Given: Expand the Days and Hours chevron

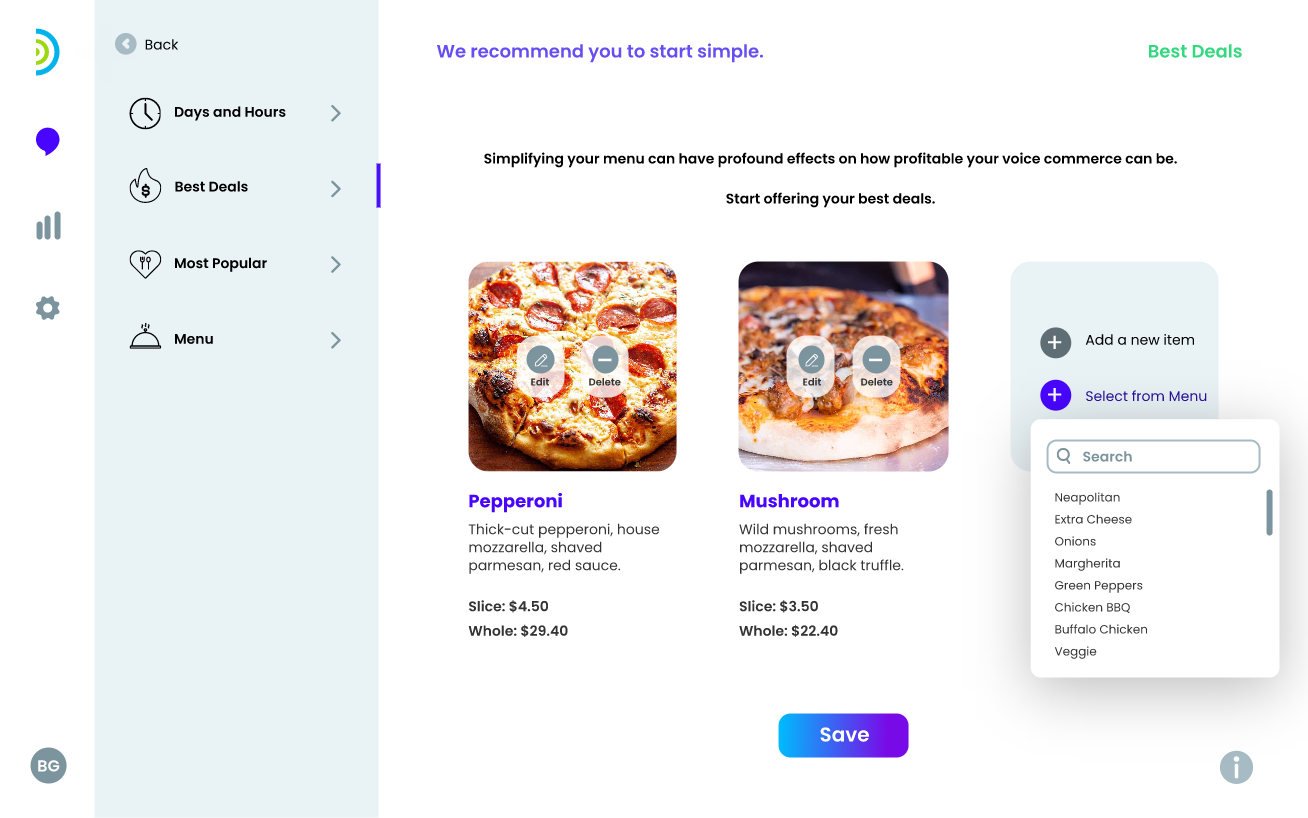Looking at the screenshot, I should (x=336, y=113).
